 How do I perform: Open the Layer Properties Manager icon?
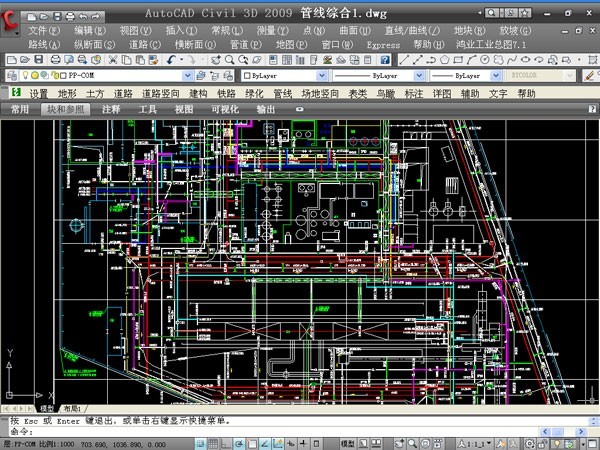(12, 75)
